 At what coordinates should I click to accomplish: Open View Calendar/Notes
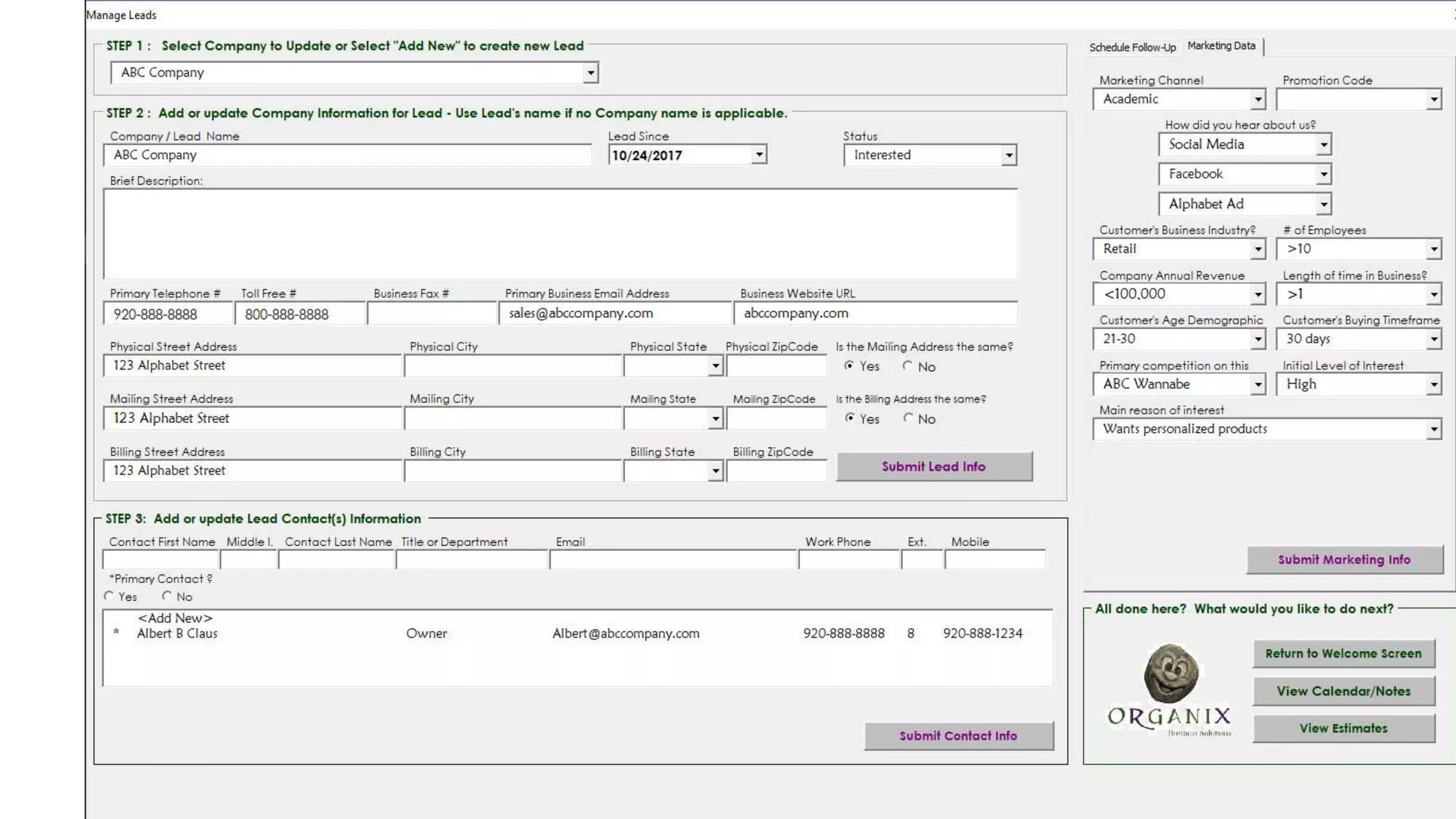[1343, 691]
